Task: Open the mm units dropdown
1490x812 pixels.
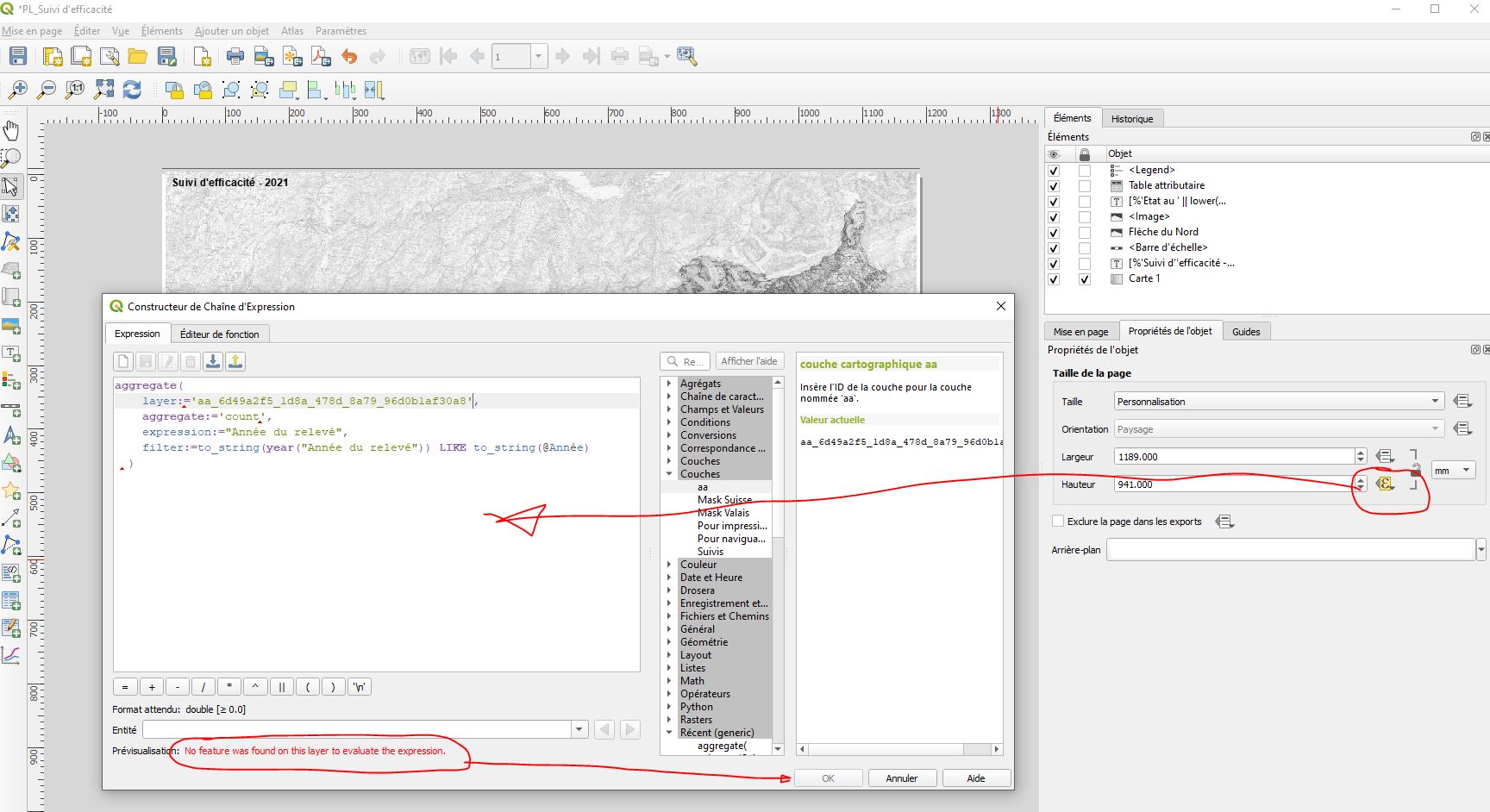Action: (1454, 470)
